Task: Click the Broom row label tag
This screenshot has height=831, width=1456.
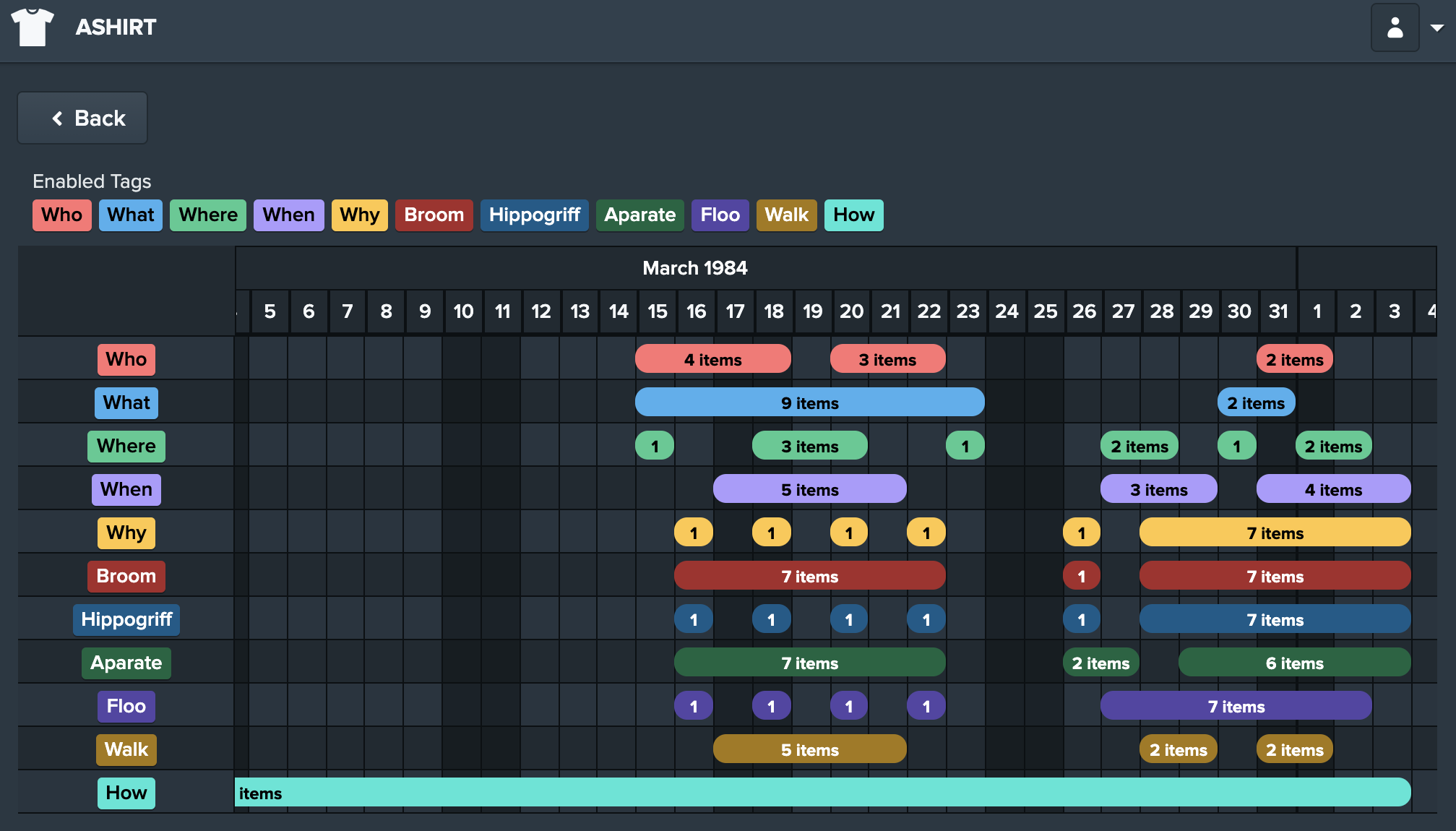Action: point(126,577)
